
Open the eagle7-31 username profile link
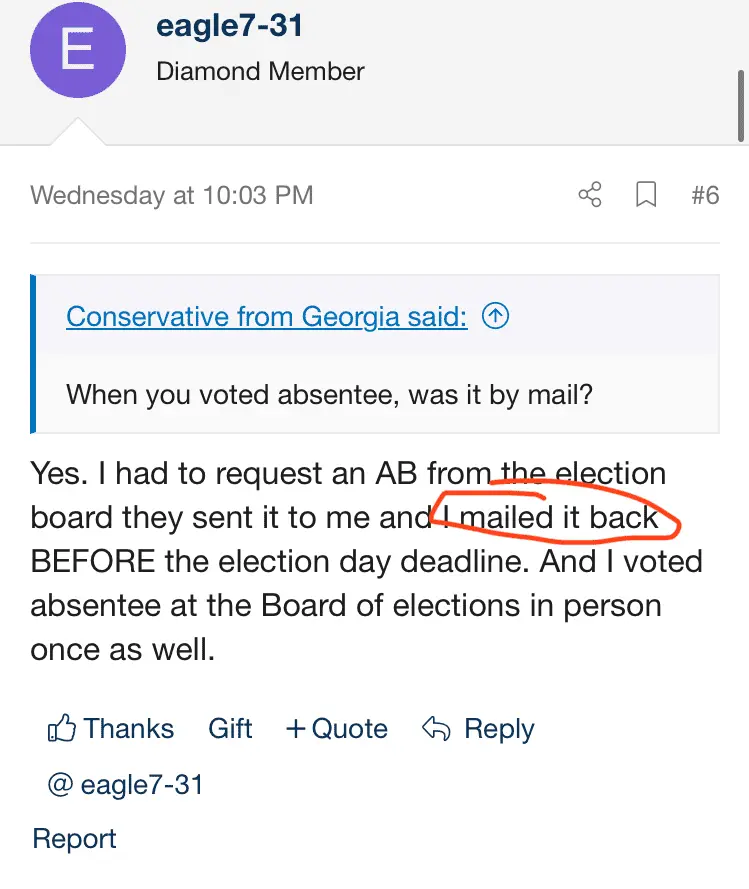tap(230, 26)
